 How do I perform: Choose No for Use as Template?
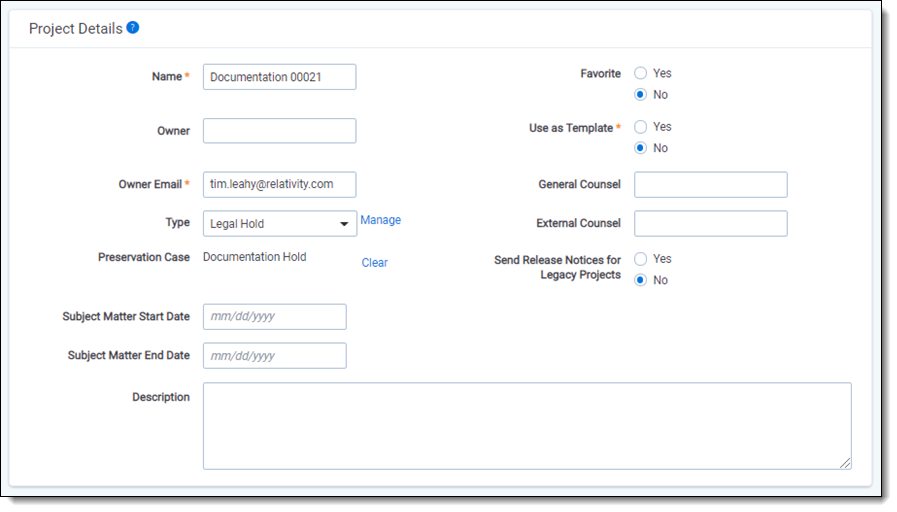(641, 148)
